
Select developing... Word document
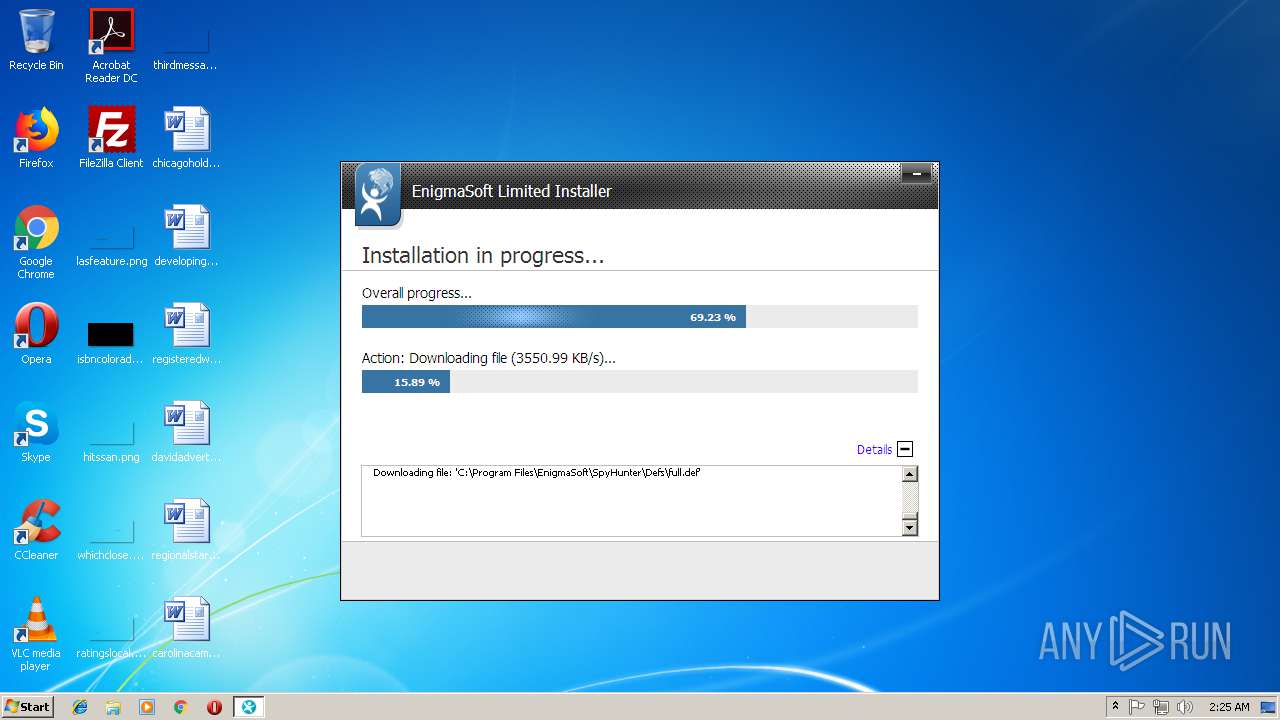186,237
